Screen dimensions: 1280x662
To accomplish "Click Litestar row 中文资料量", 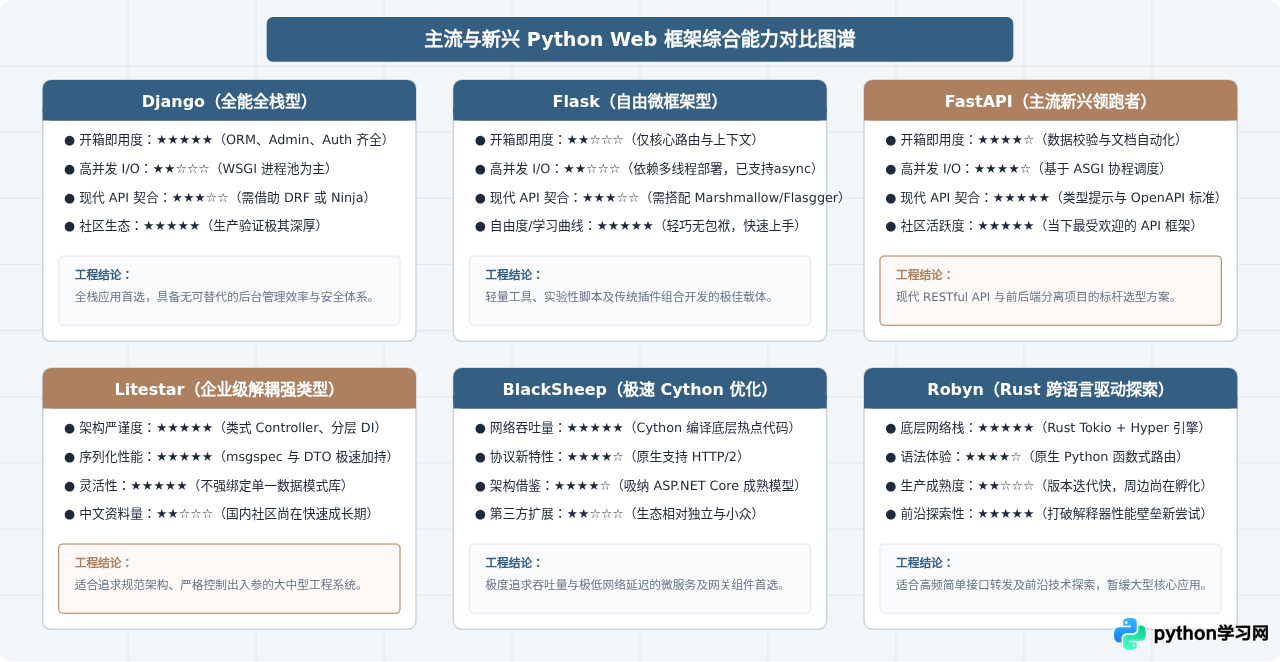I will click(222, 514).
